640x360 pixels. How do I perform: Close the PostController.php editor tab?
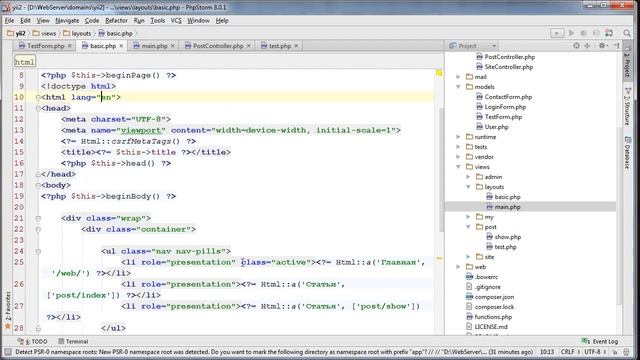(x=249, y=46)
